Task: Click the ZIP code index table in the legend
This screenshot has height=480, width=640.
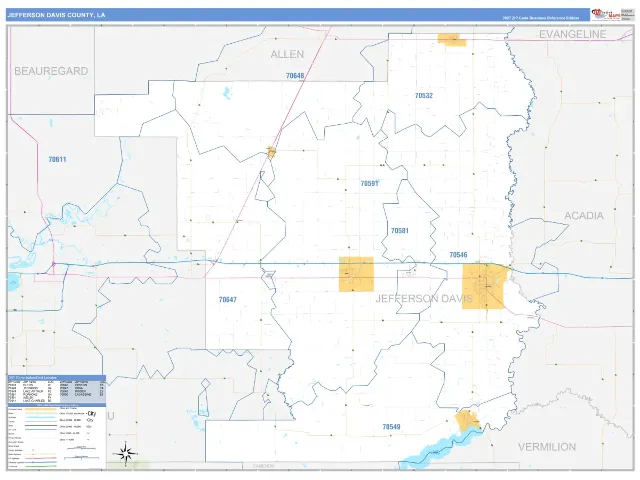Action: click(x=57, y=391)
